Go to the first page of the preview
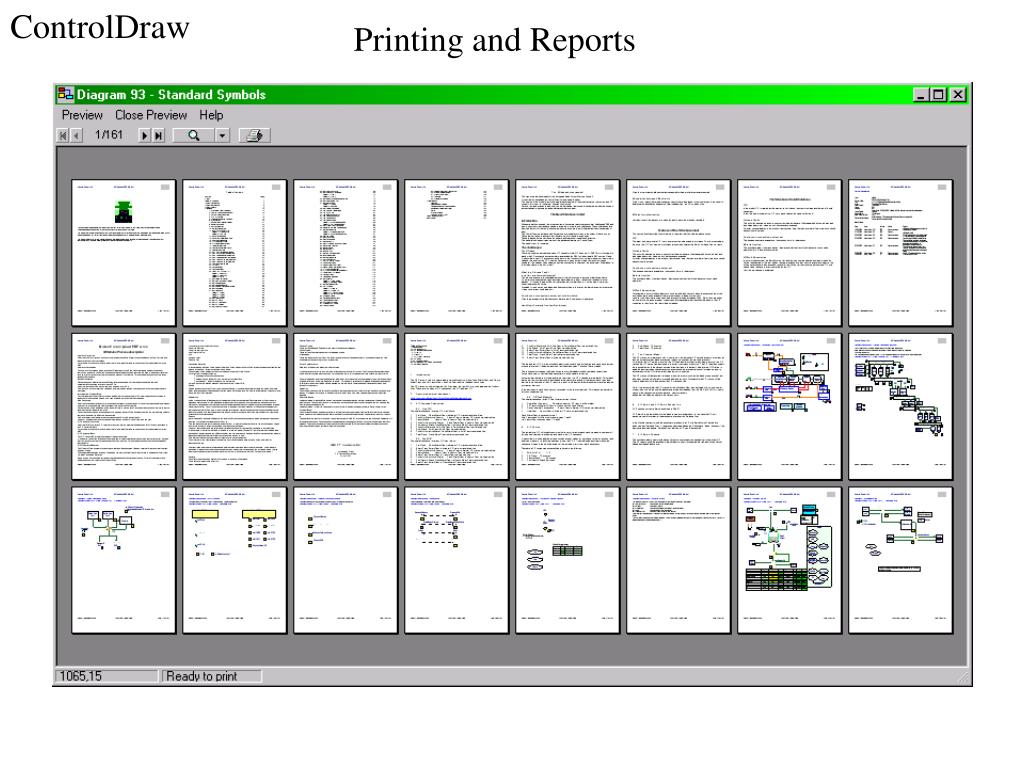Image resolution: width=1024 pixels, height=768 pixels. (63, 135)
